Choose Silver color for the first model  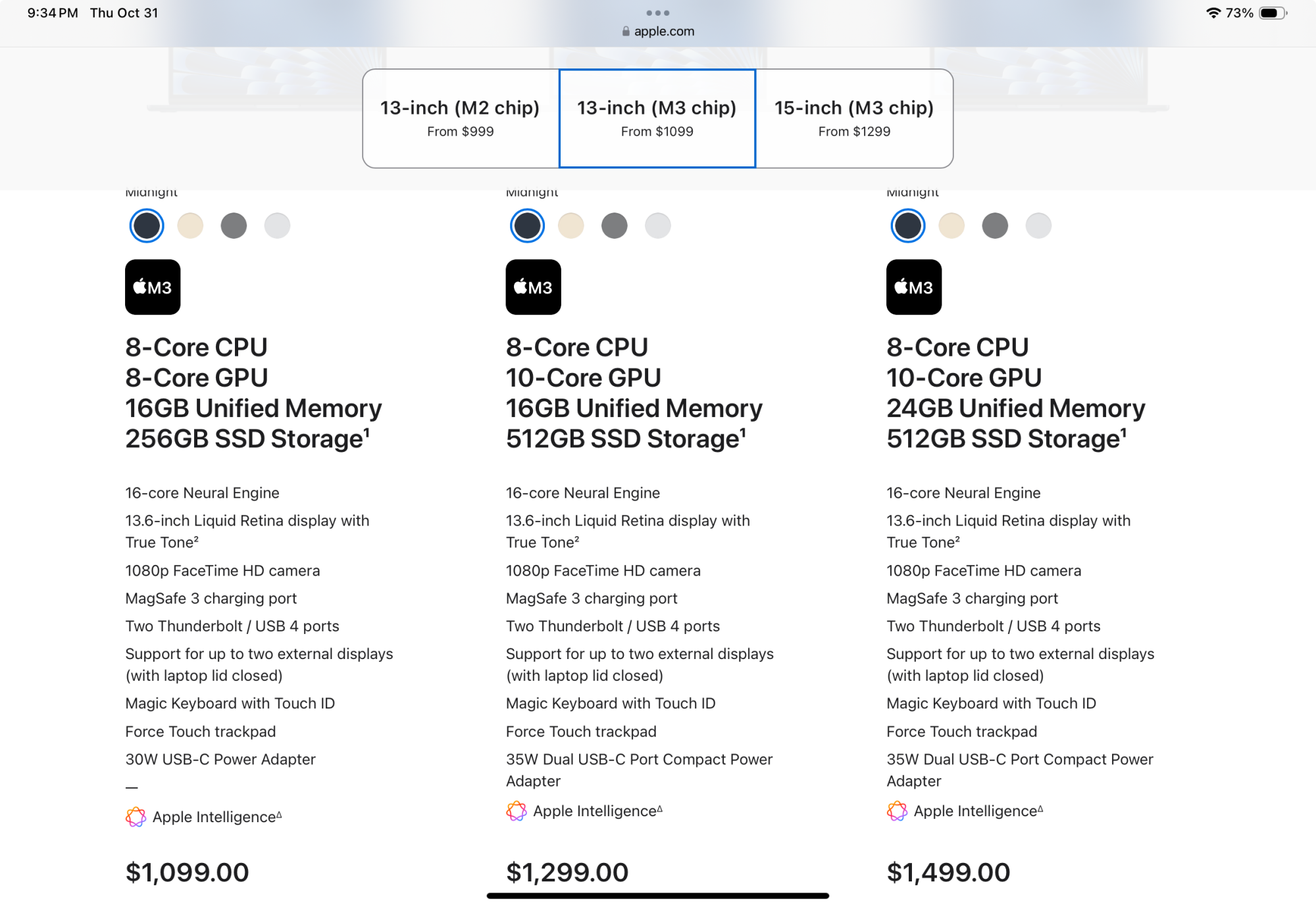point(277,226)
